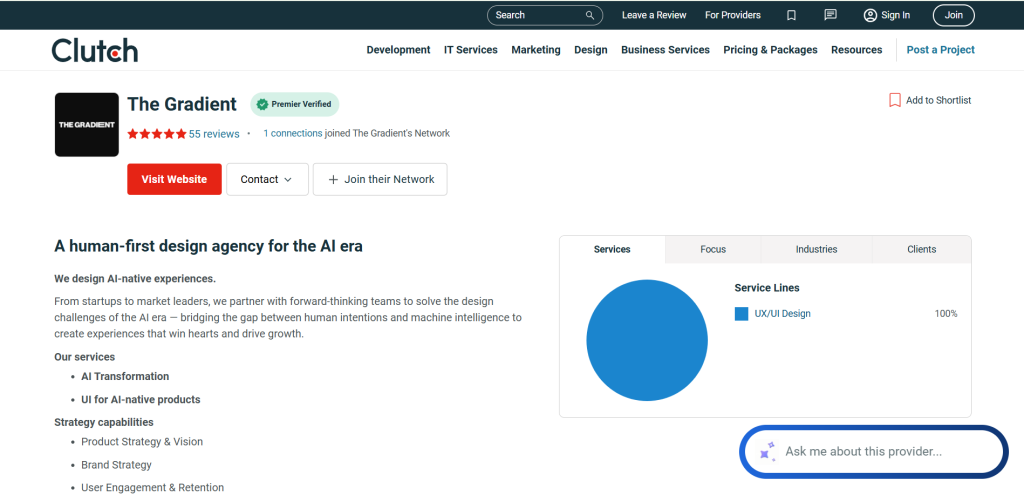Screen dimensions: 1024x495
Task: Open the bookmark icon in top bar
Action: [791, 15]
